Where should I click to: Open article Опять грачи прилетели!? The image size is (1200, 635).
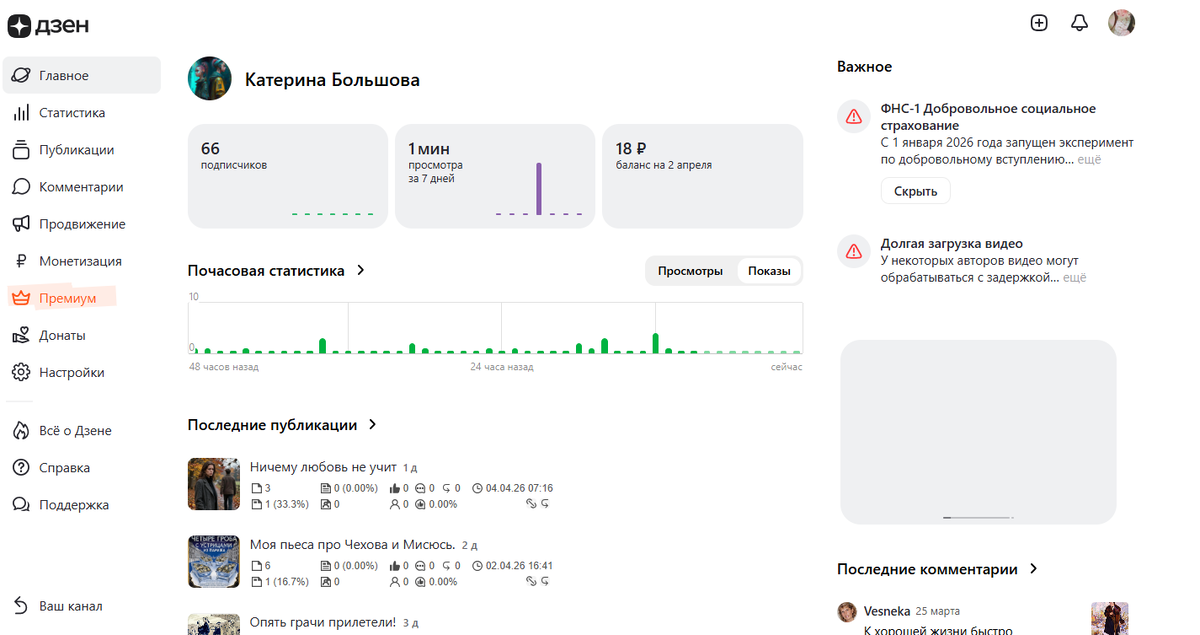[323, 622]
